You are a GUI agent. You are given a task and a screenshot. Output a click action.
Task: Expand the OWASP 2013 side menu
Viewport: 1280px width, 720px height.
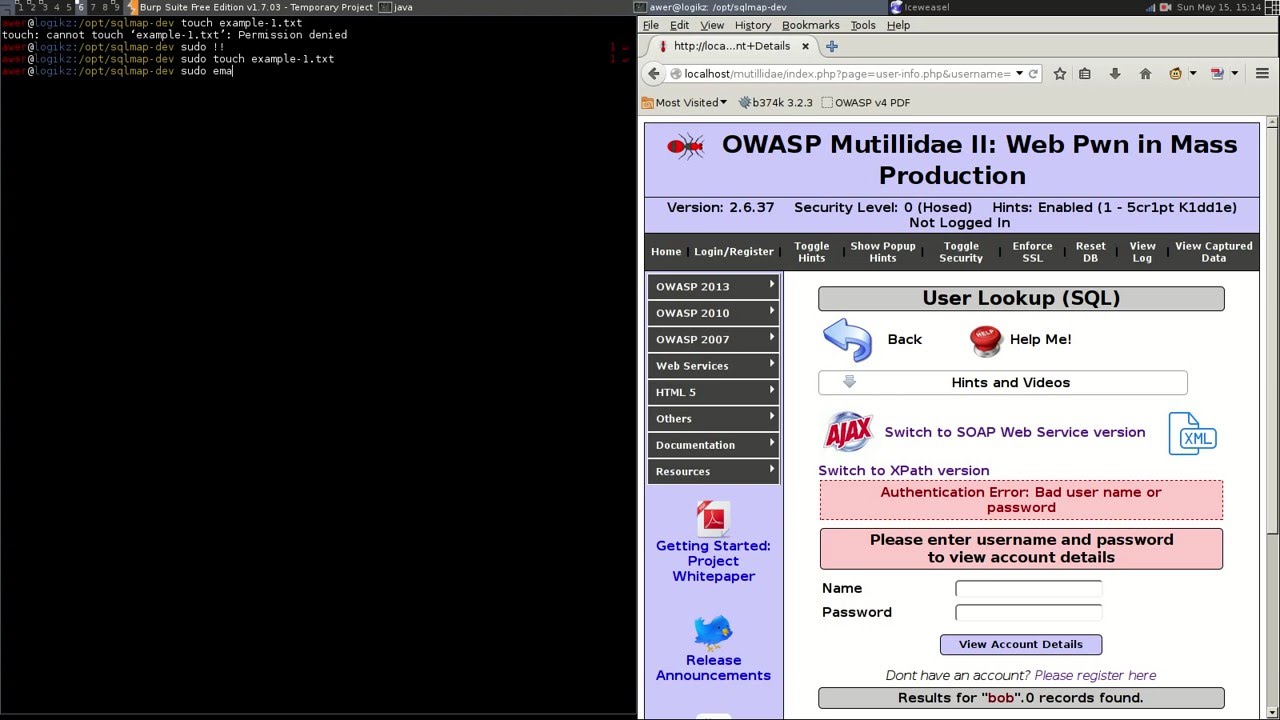tap(713, 286)
